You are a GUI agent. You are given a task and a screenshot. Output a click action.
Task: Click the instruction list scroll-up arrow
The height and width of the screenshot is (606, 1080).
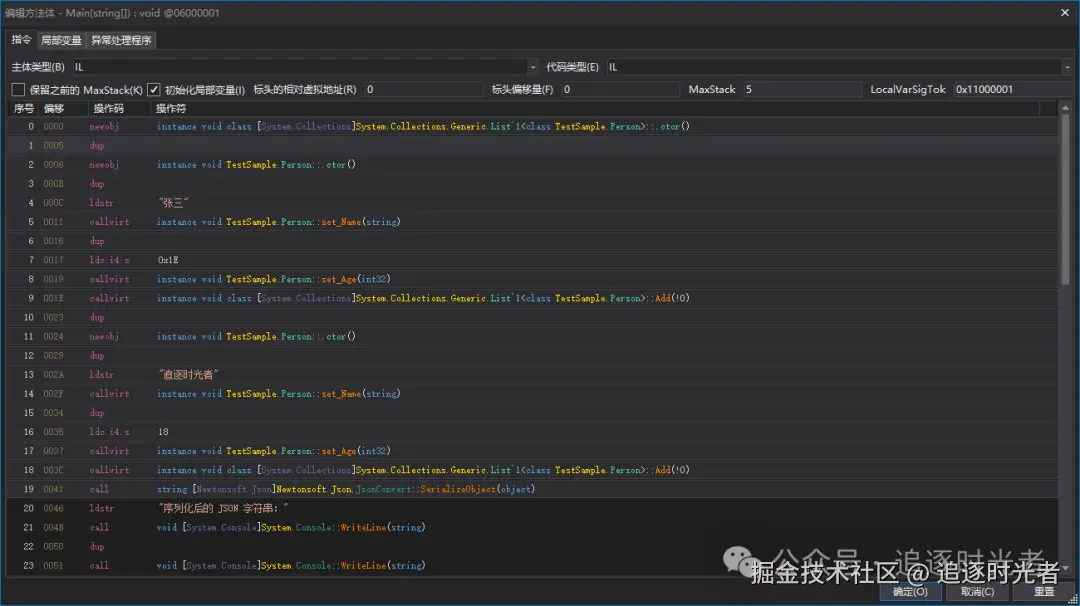1065,108
